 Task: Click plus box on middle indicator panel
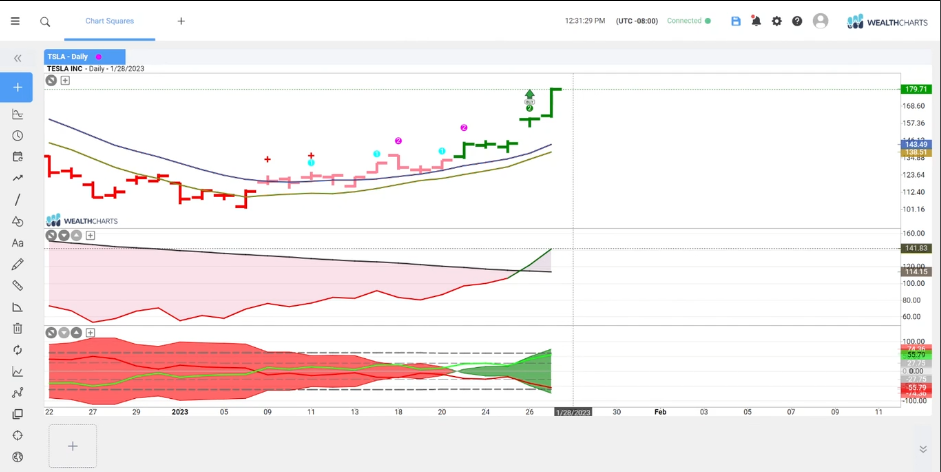pyautogui.click(x=90, y=235)
